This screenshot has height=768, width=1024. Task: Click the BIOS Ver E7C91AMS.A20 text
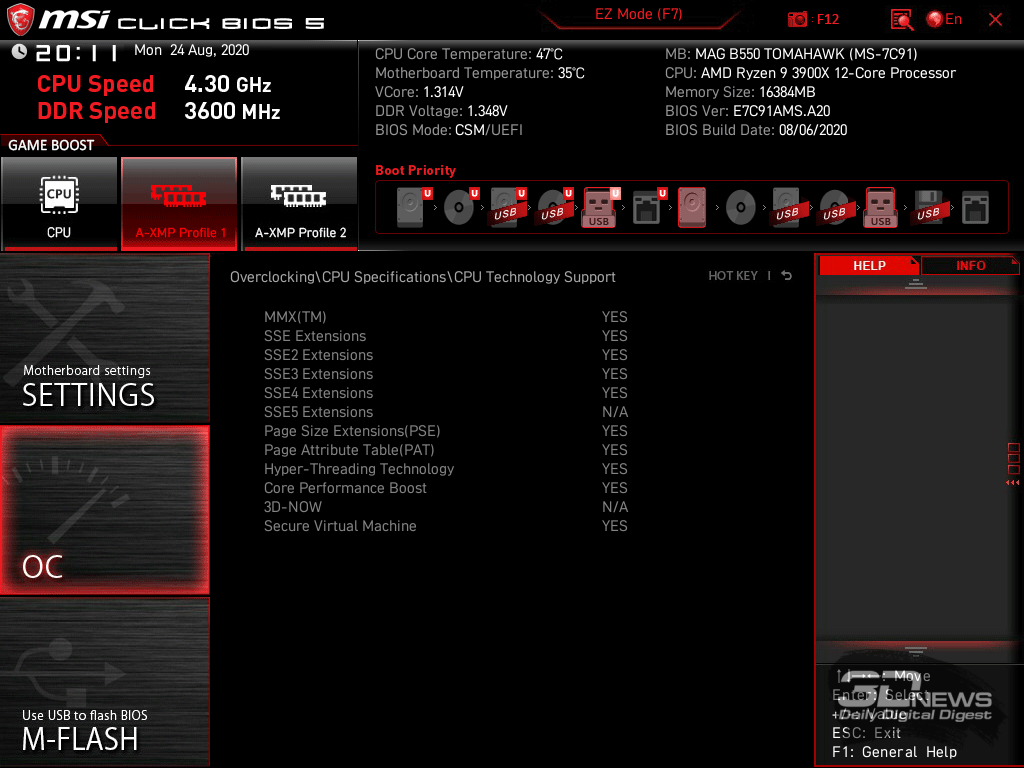point(747,111)
